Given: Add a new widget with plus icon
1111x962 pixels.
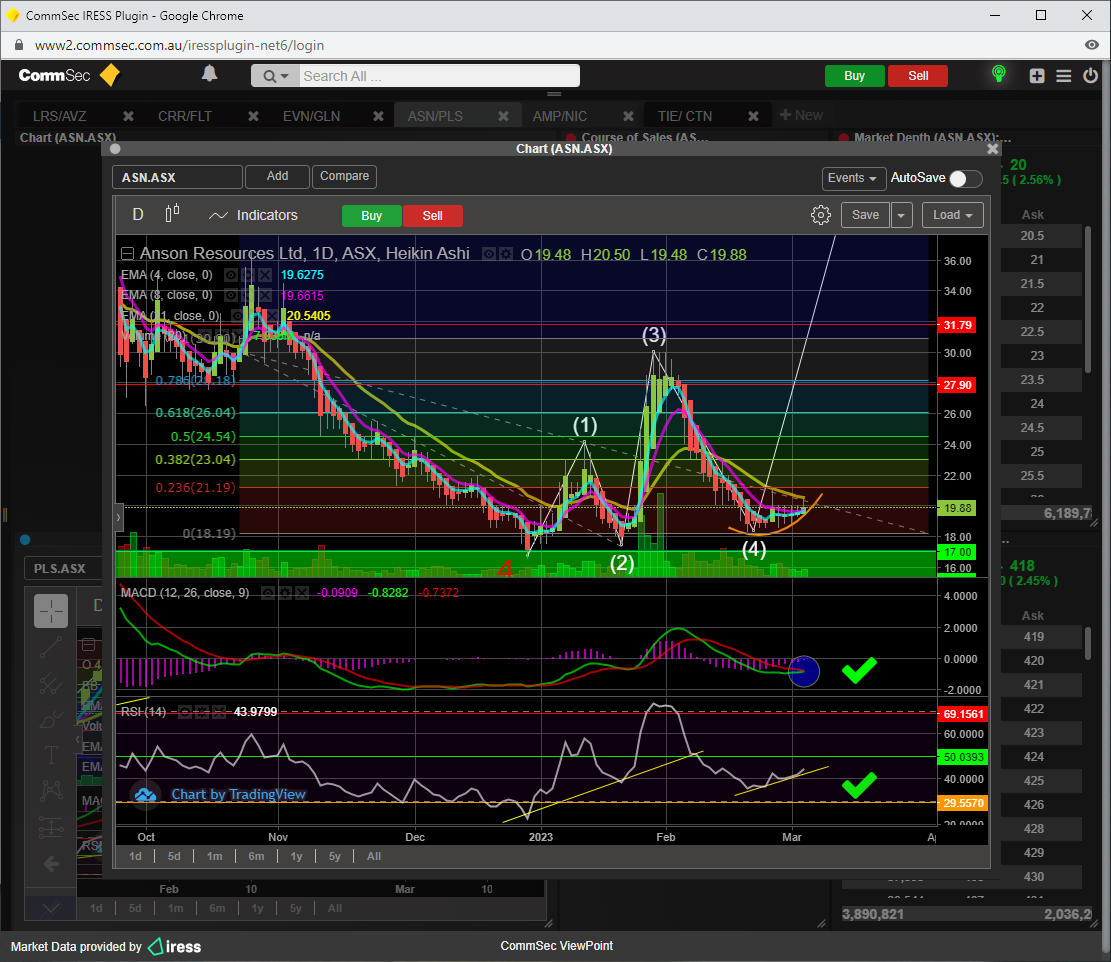Looking at the screenshot, I should (x=1037, y=76).
